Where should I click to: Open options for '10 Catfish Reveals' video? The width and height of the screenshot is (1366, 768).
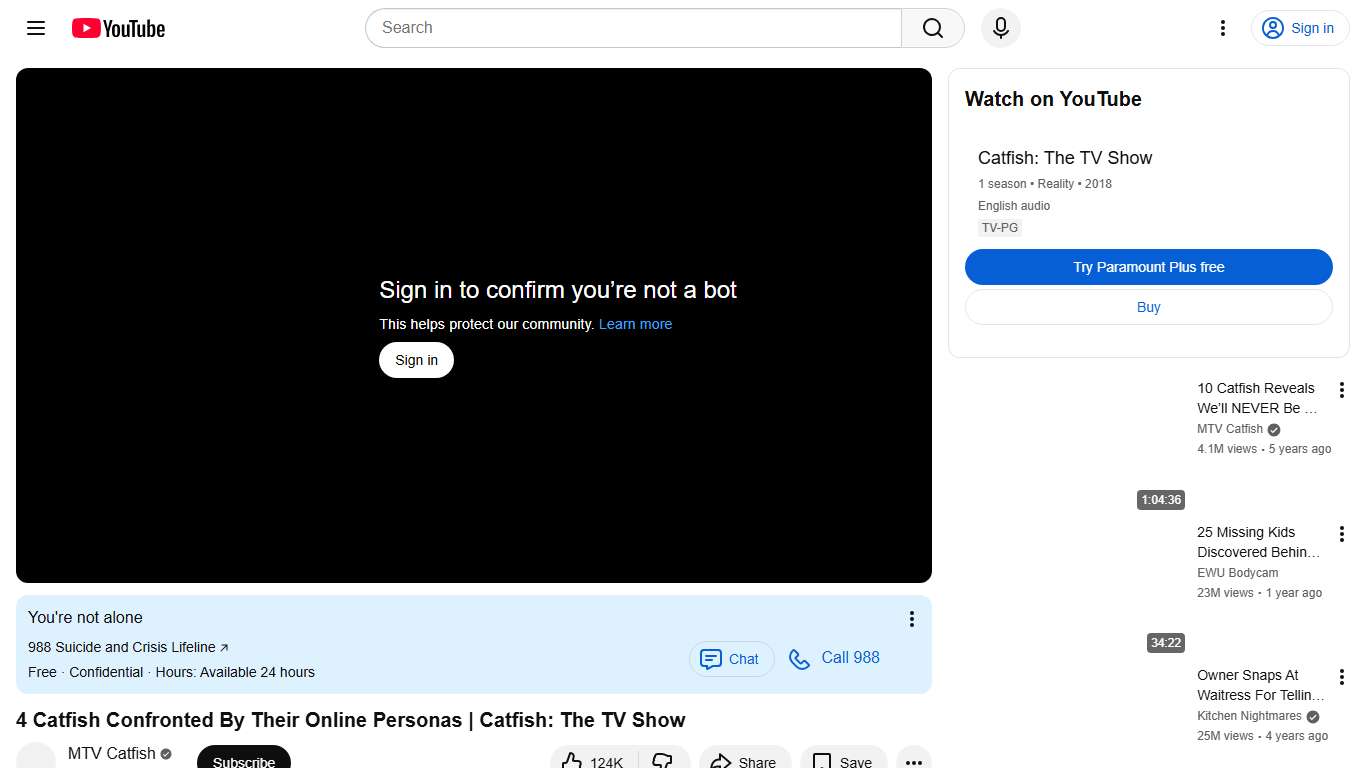[1342, 389]
